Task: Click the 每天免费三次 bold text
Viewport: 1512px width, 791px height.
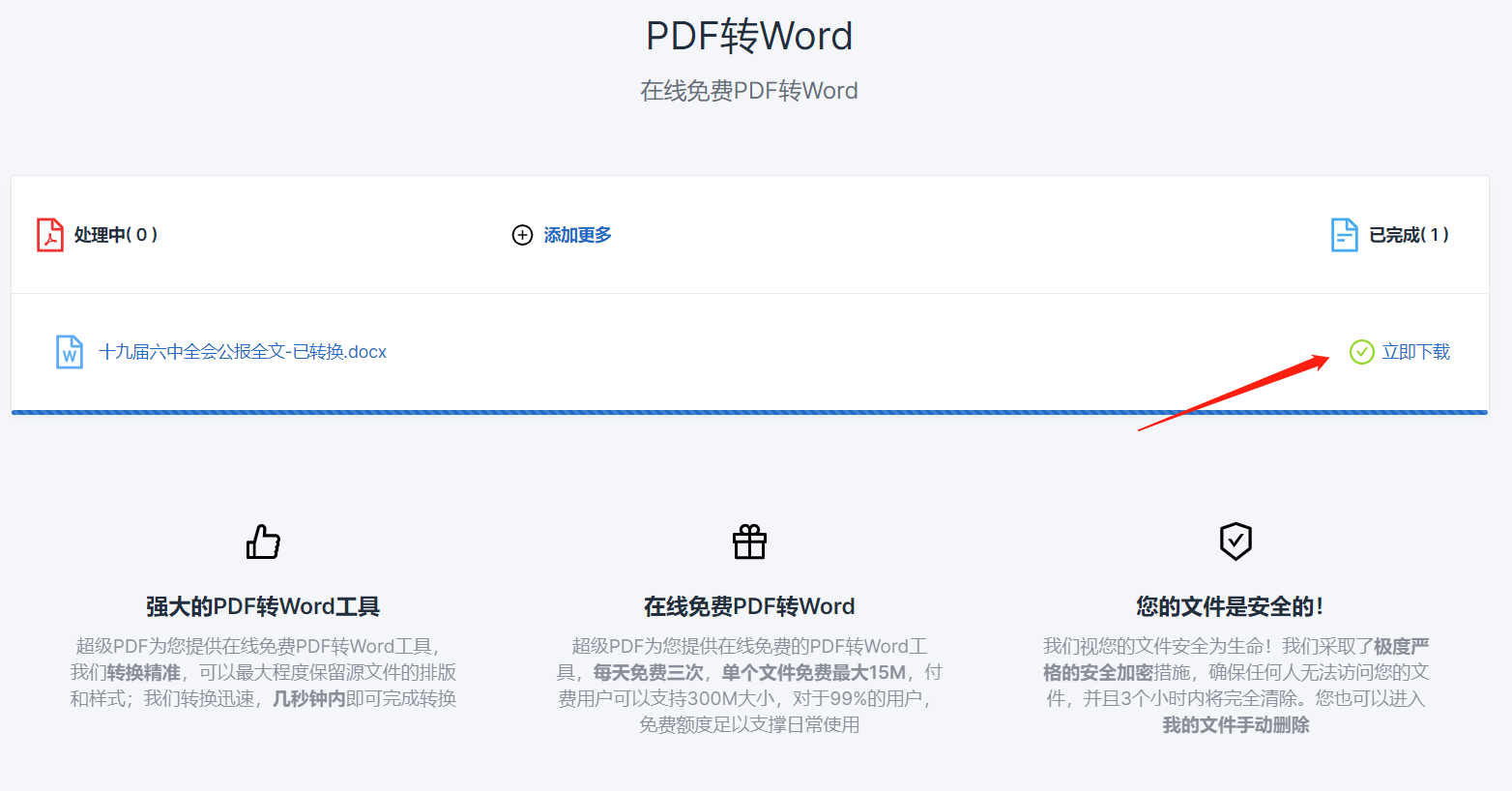Action: tap(648, 672)
